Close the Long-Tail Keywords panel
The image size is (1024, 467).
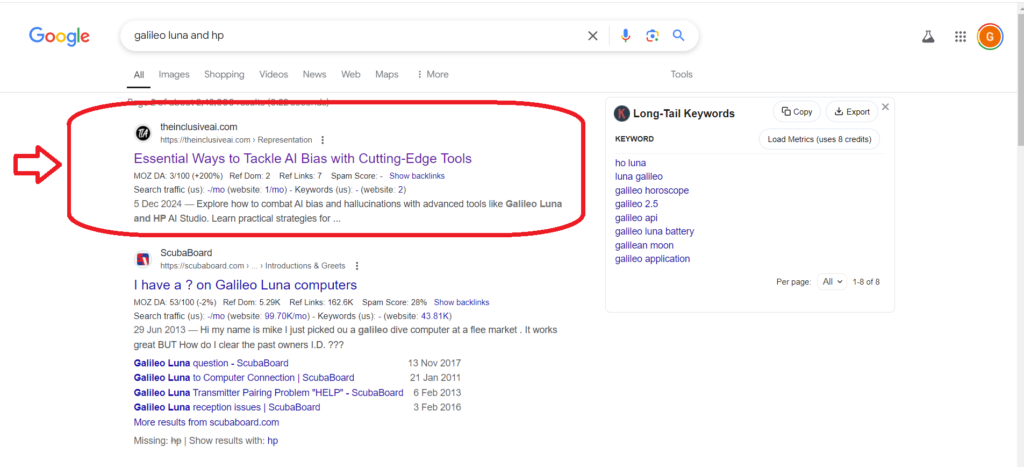(886, 106)
